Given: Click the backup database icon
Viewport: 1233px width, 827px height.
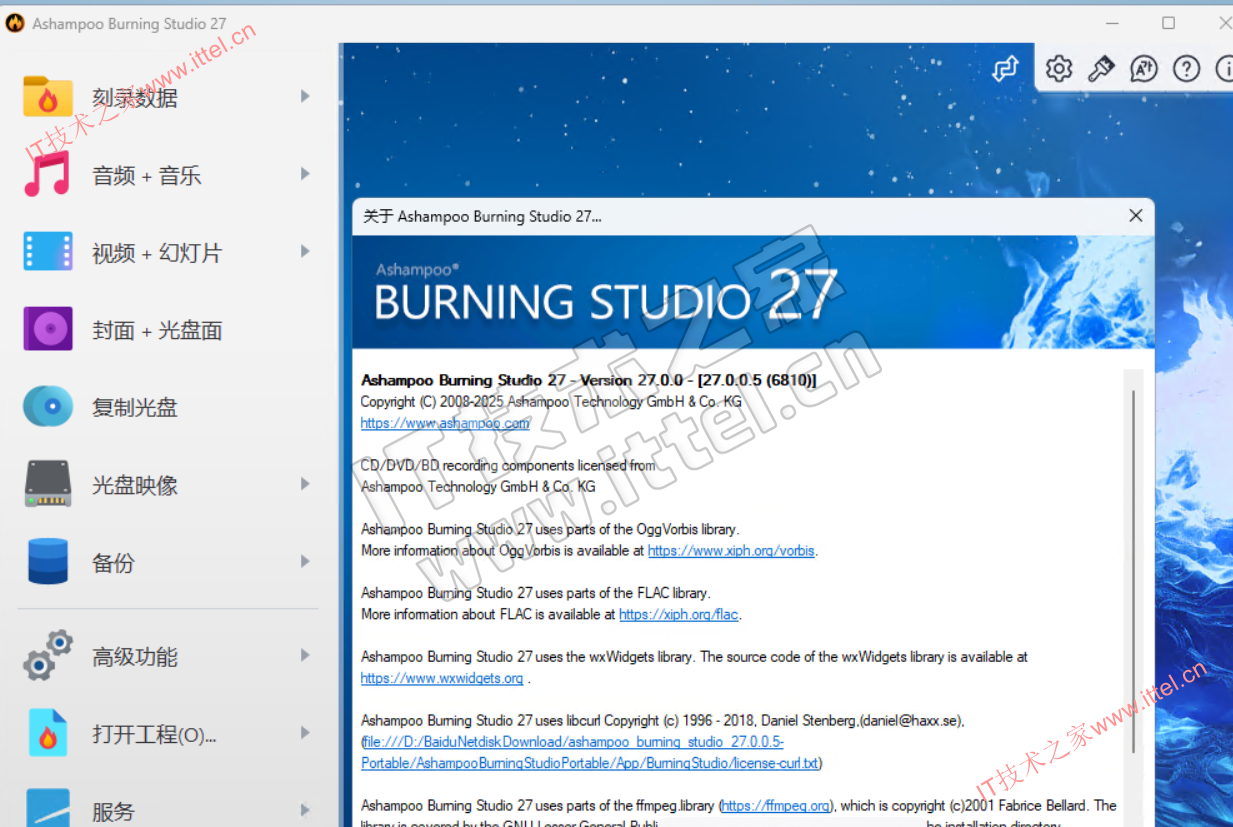Looking at the screenshot, I should pyautogui.click(x=47, y=562).
